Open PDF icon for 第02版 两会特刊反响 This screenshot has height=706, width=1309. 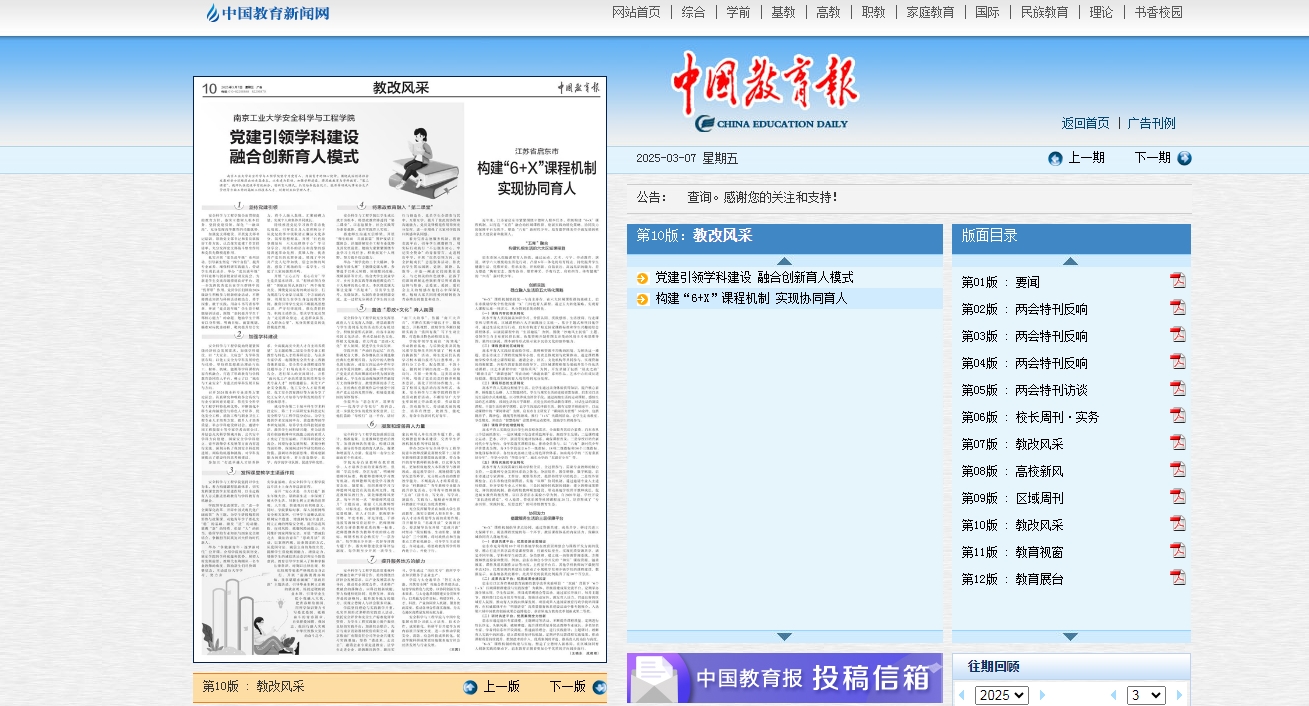tap(1178, 308)
